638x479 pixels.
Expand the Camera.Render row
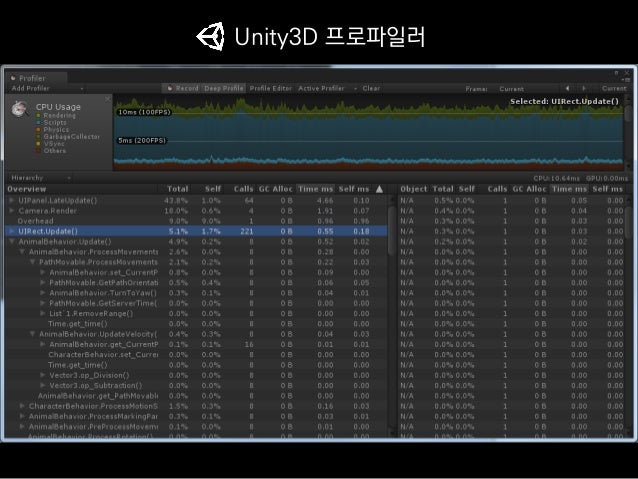(12, 211)
